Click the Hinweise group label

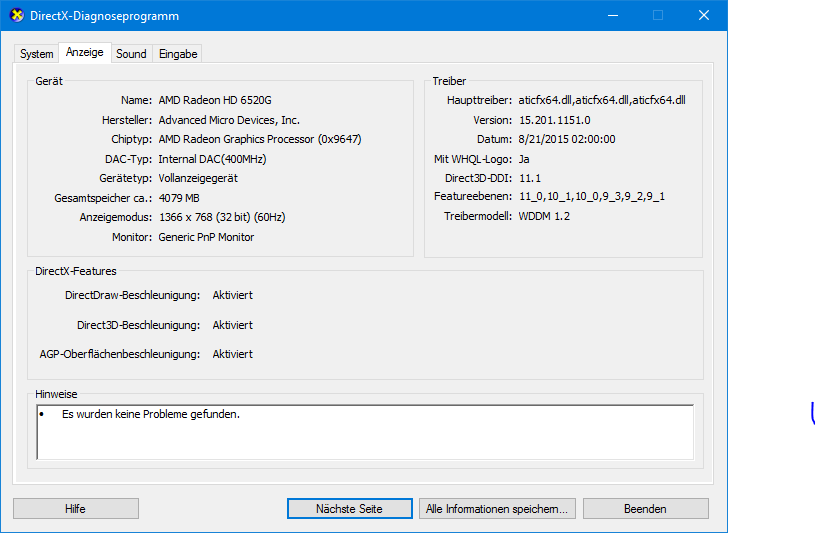click(56, 394)
